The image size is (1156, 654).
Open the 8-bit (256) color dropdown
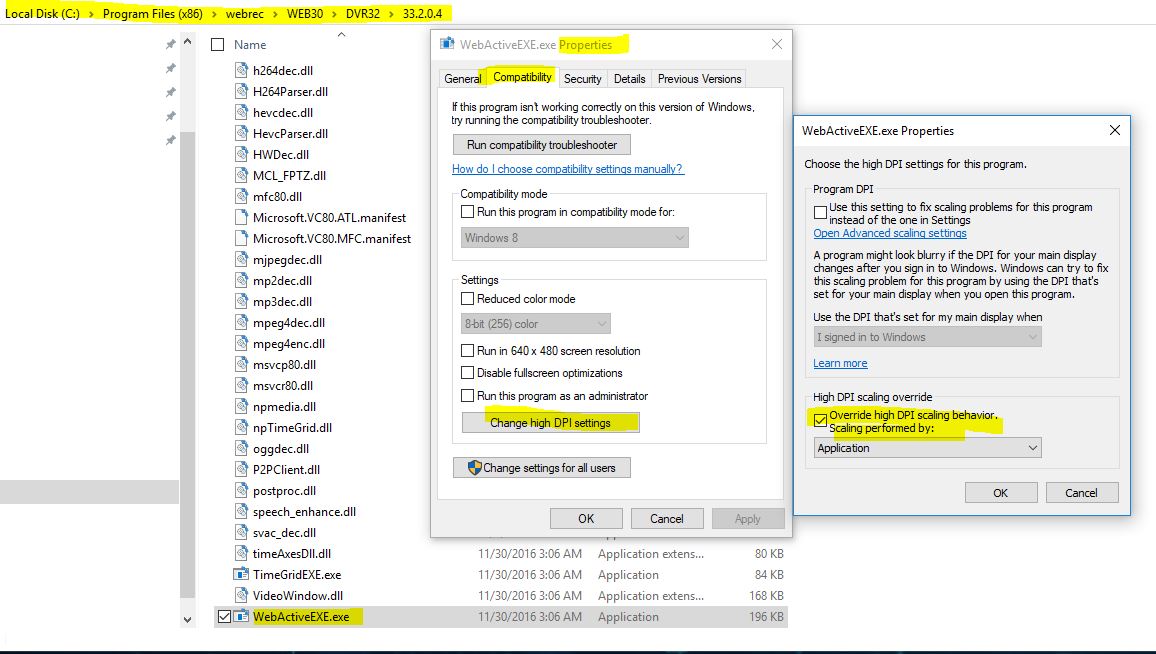click(536, 324)
